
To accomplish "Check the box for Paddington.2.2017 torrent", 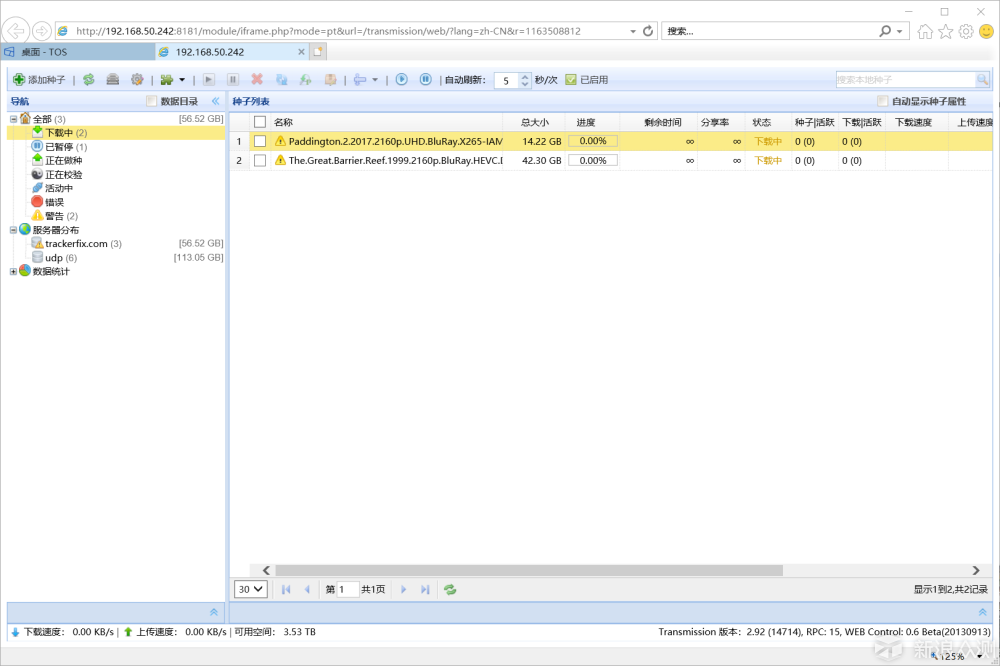I will tap(260, 141).
